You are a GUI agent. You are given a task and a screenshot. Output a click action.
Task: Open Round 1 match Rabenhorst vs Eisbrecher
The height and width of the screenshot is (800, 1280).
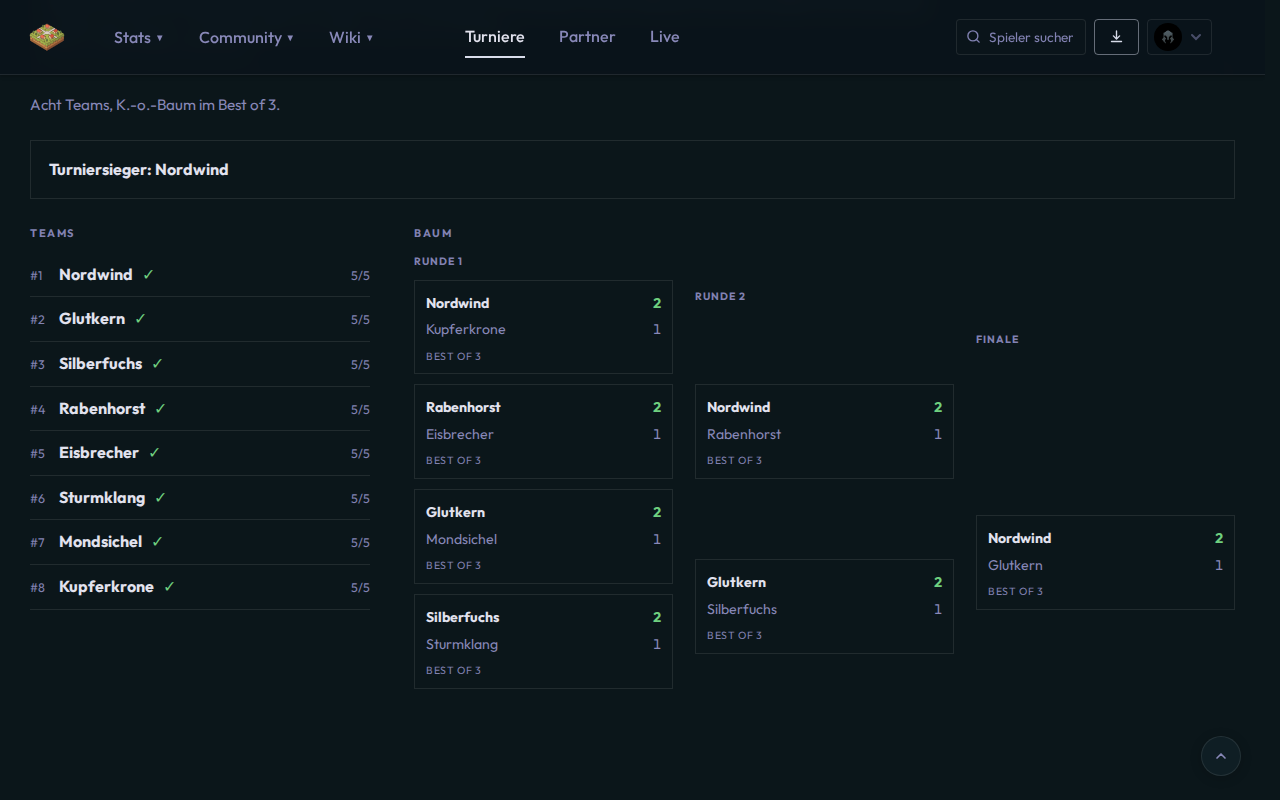tap(543, 432)
